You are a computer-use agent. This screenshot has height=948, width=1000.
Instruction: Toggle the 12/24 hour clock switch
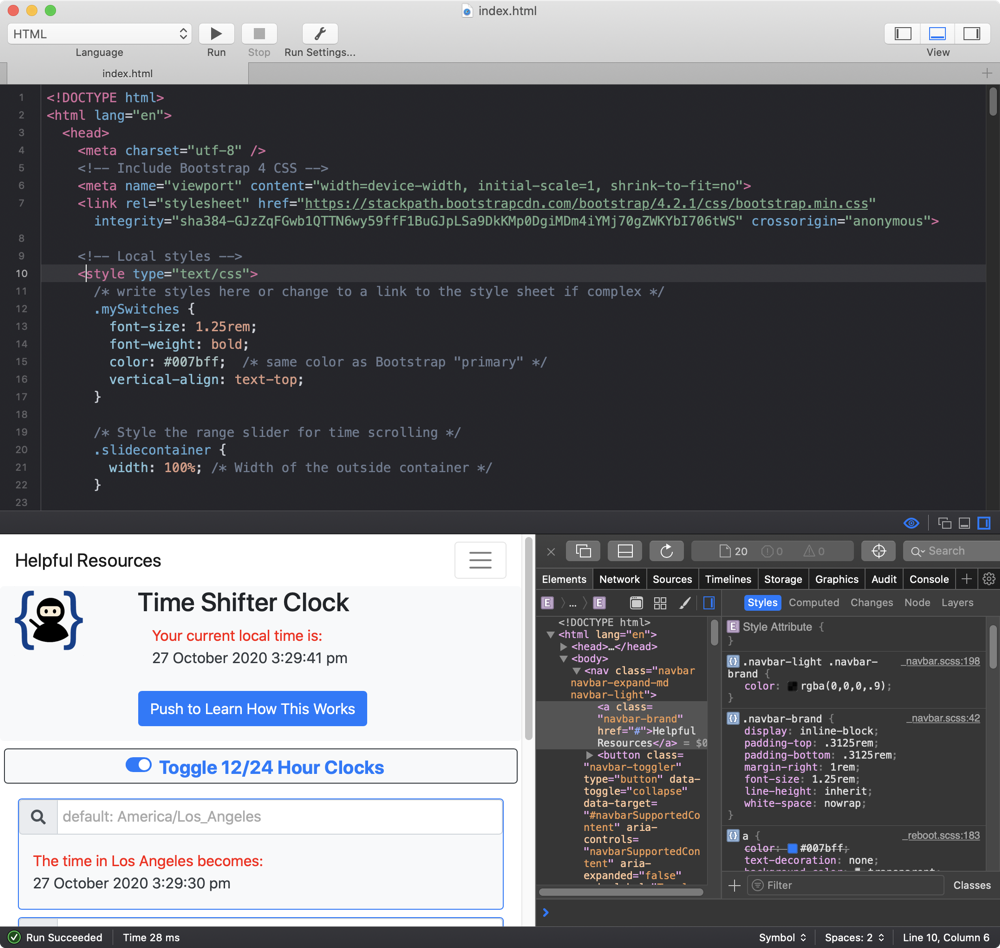139,766
